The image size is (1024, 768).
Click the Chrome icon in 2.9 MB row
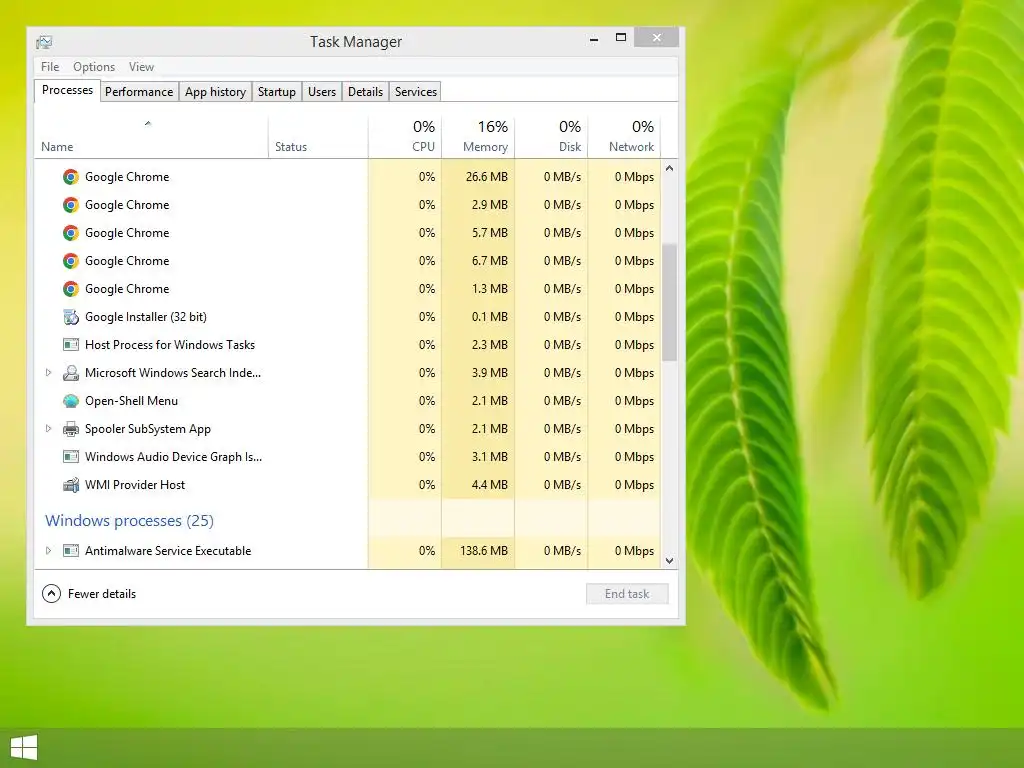(x=71, y=205)
